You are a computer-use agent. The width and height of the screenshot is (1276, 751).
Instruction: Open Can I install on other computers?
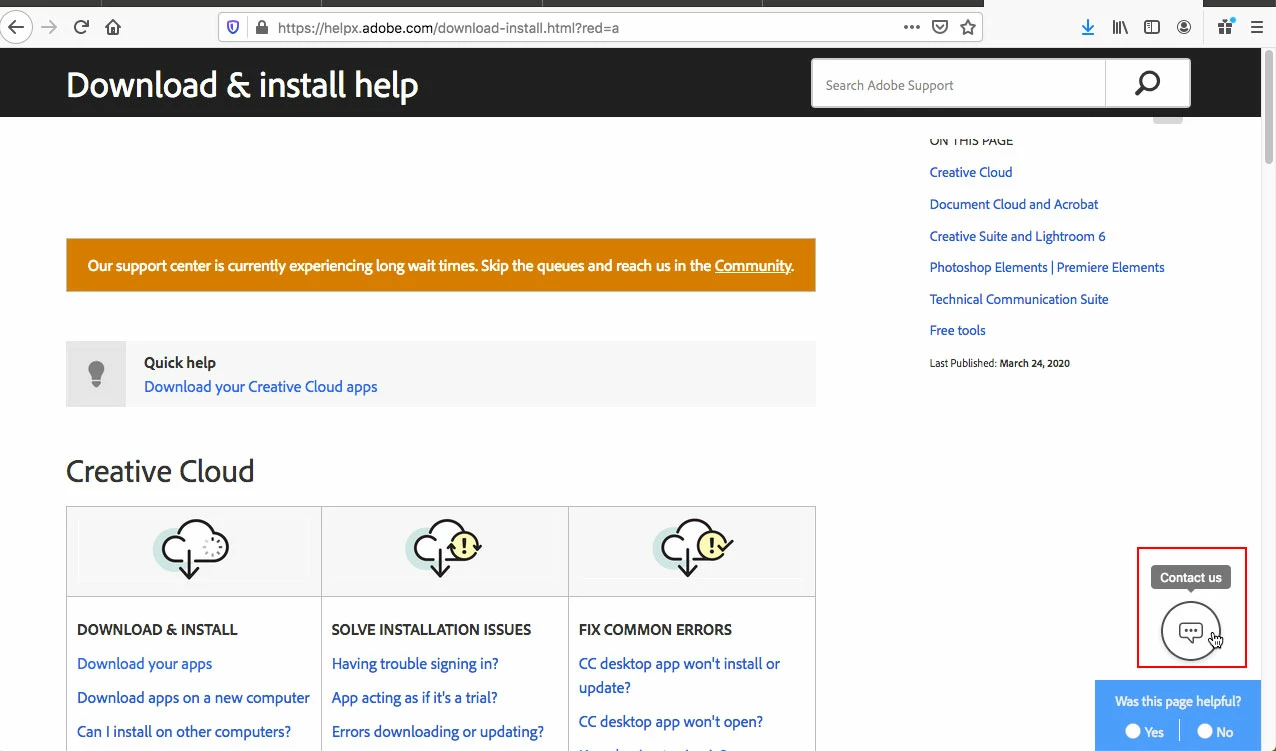[184, 731]
